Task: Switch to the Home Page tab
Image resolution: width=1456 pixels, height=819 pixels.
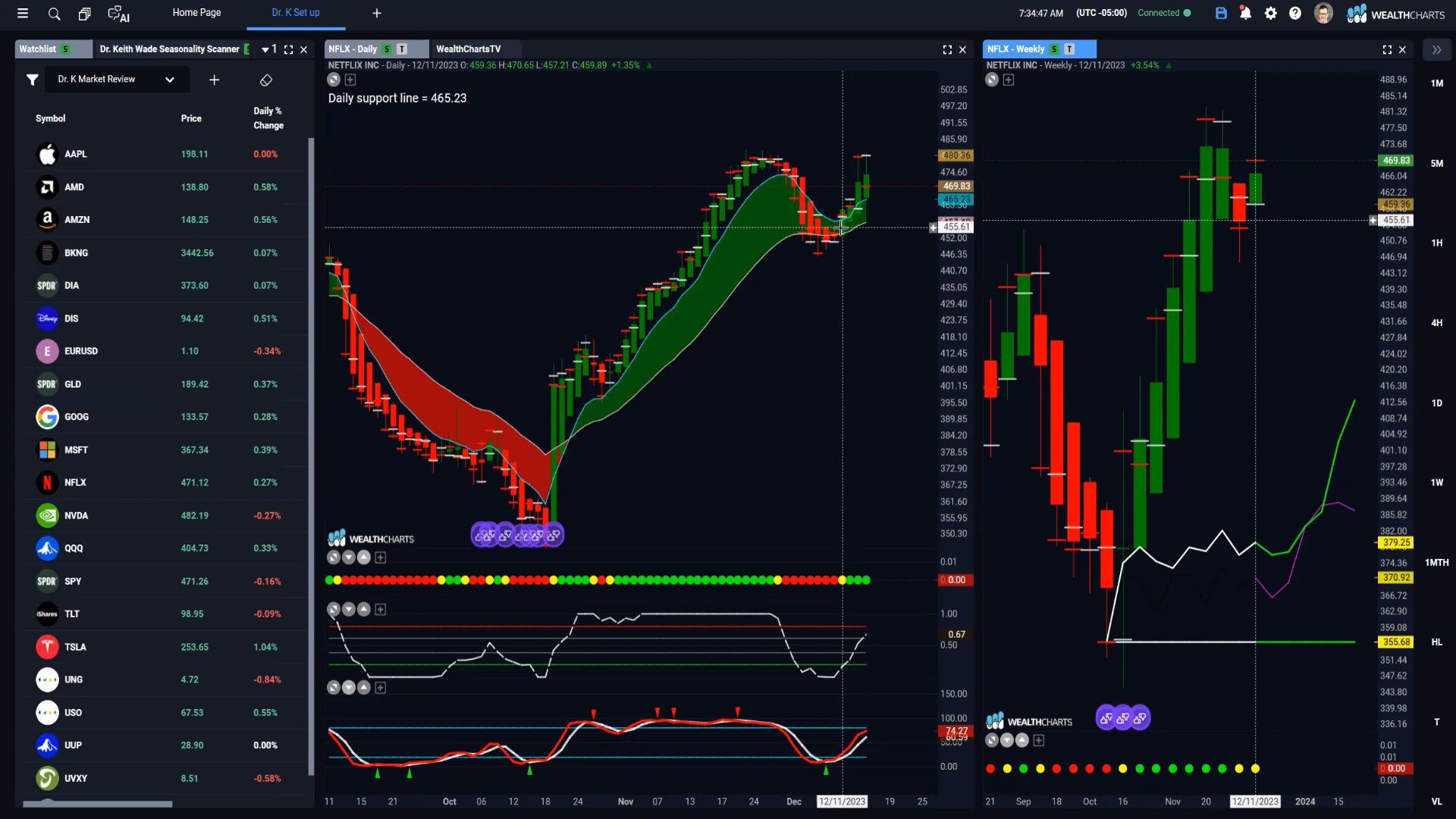Action: pyautogui.click(x=196, y=13)
